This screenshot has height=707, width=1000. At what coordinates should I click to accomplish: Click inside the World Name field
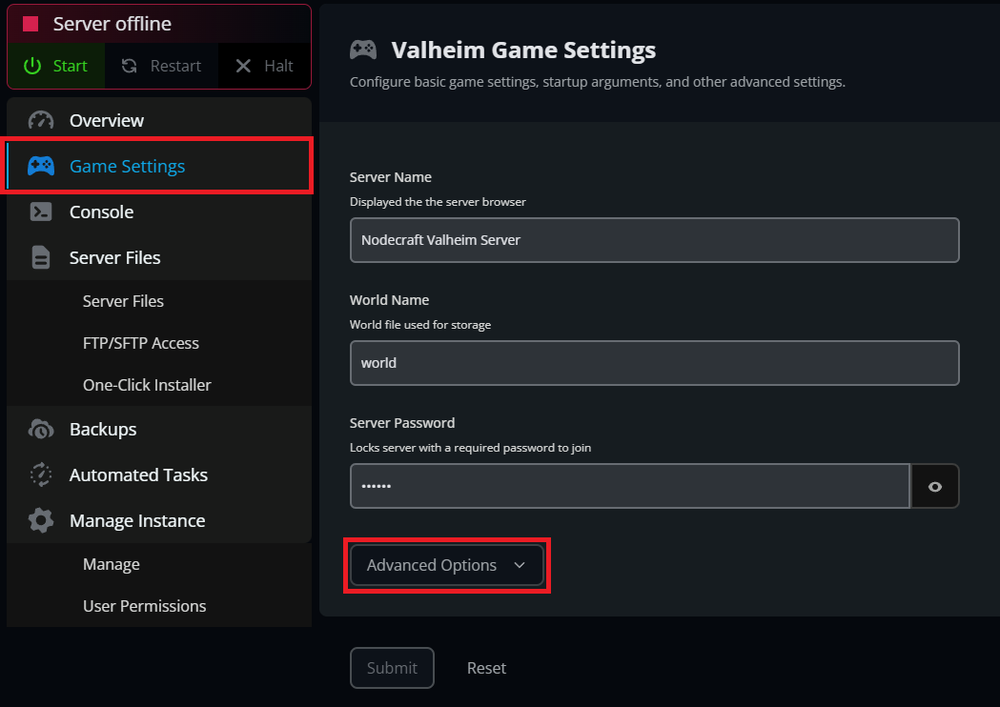(654, 363)
